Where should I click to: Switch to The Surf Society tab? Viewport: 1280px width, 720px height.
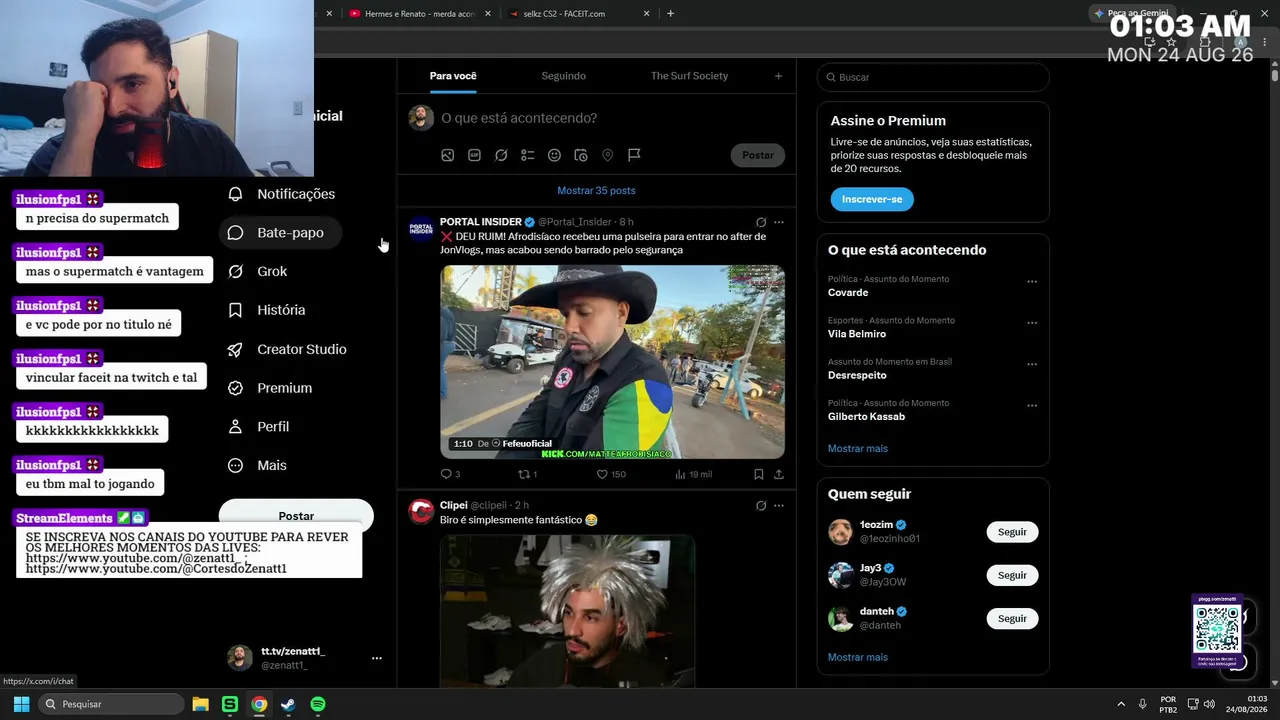[689, 76]
